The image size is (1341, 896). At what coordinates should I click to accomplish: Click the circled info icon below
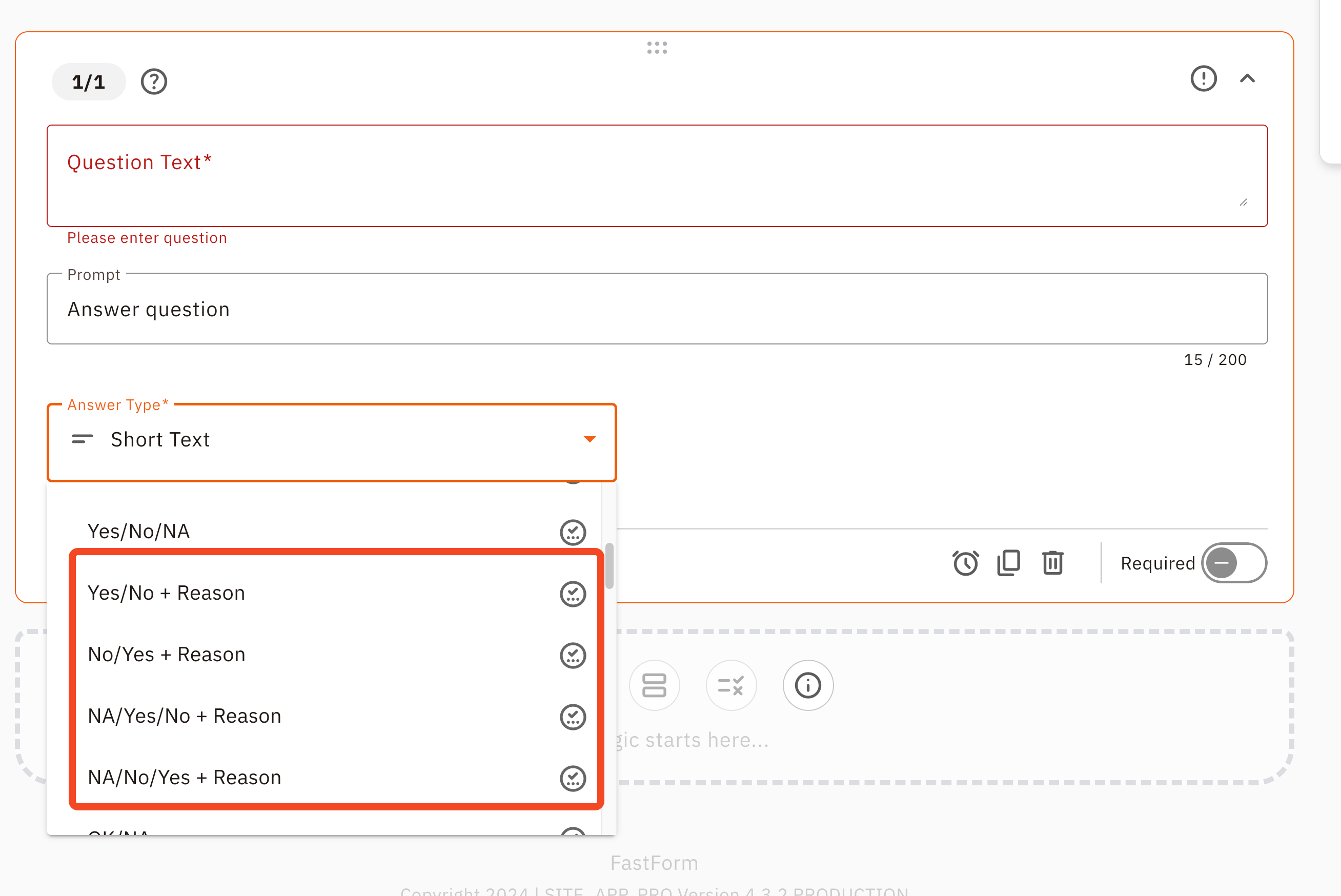807,685
